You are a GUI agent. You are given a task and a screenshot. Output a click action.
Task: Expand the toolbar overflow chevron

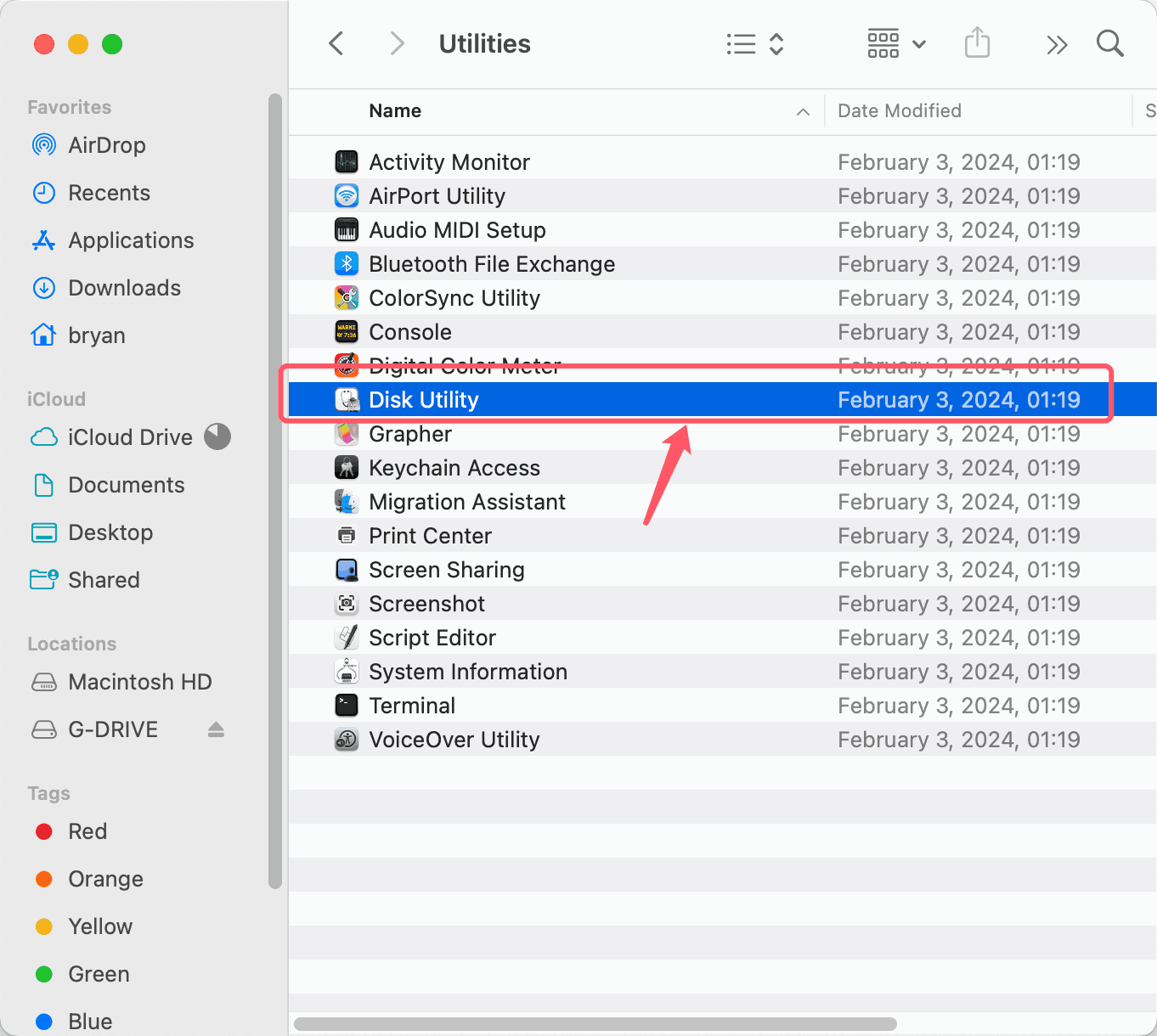click(x=1056, y=43)
